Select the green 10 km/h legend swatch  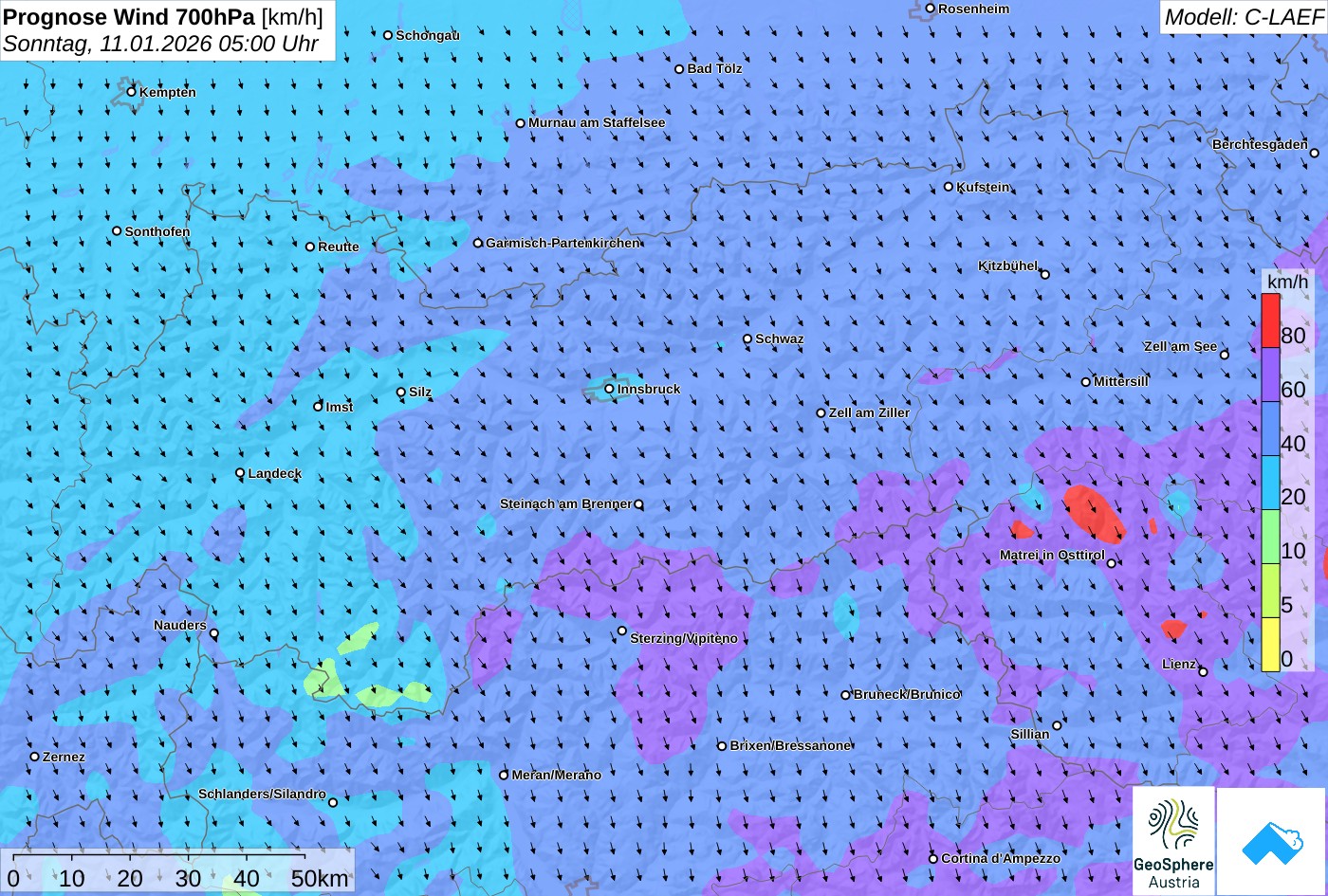point(1270,537)
